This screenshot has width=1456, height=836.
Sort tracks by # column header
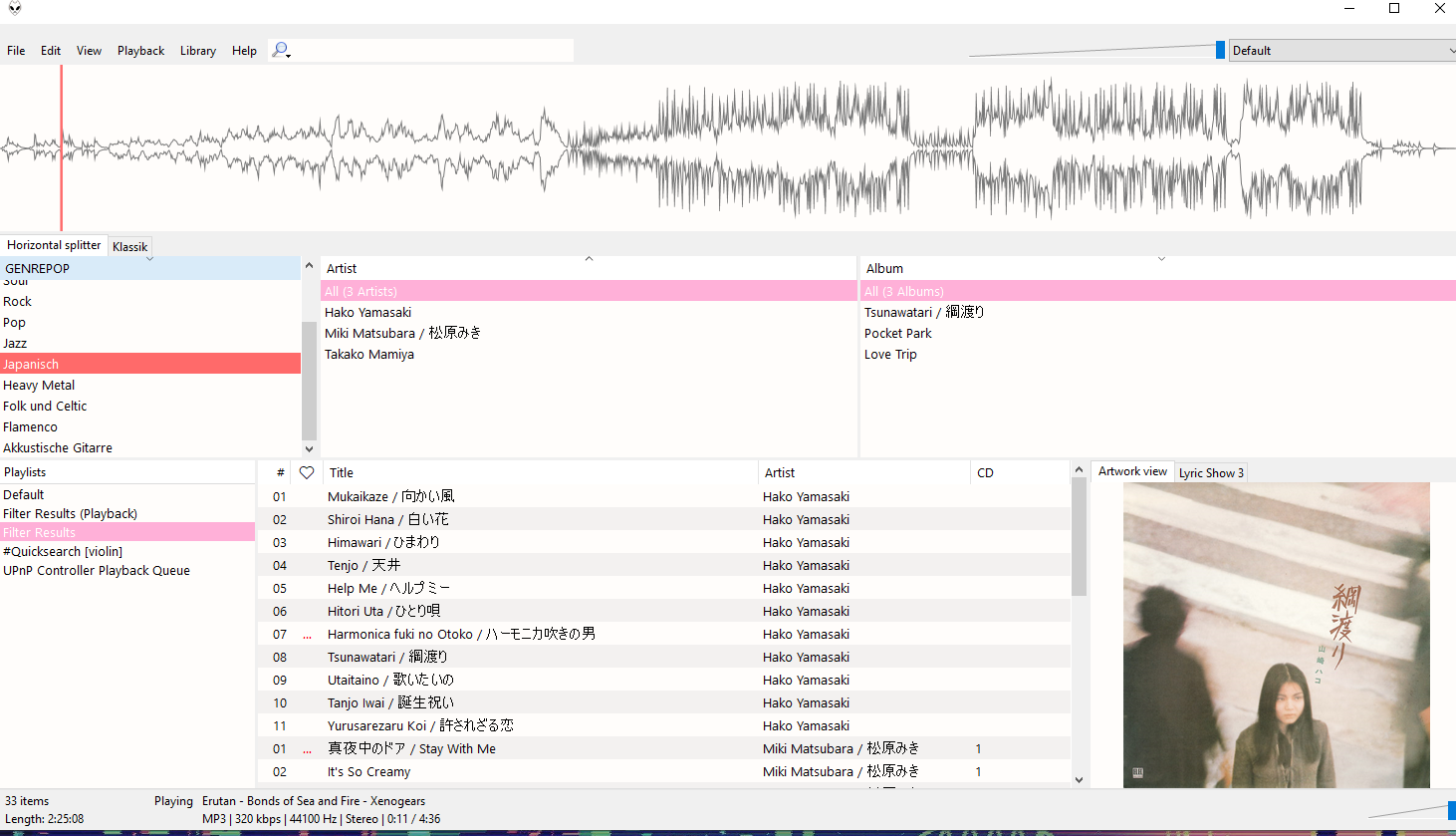pos(276,472)
